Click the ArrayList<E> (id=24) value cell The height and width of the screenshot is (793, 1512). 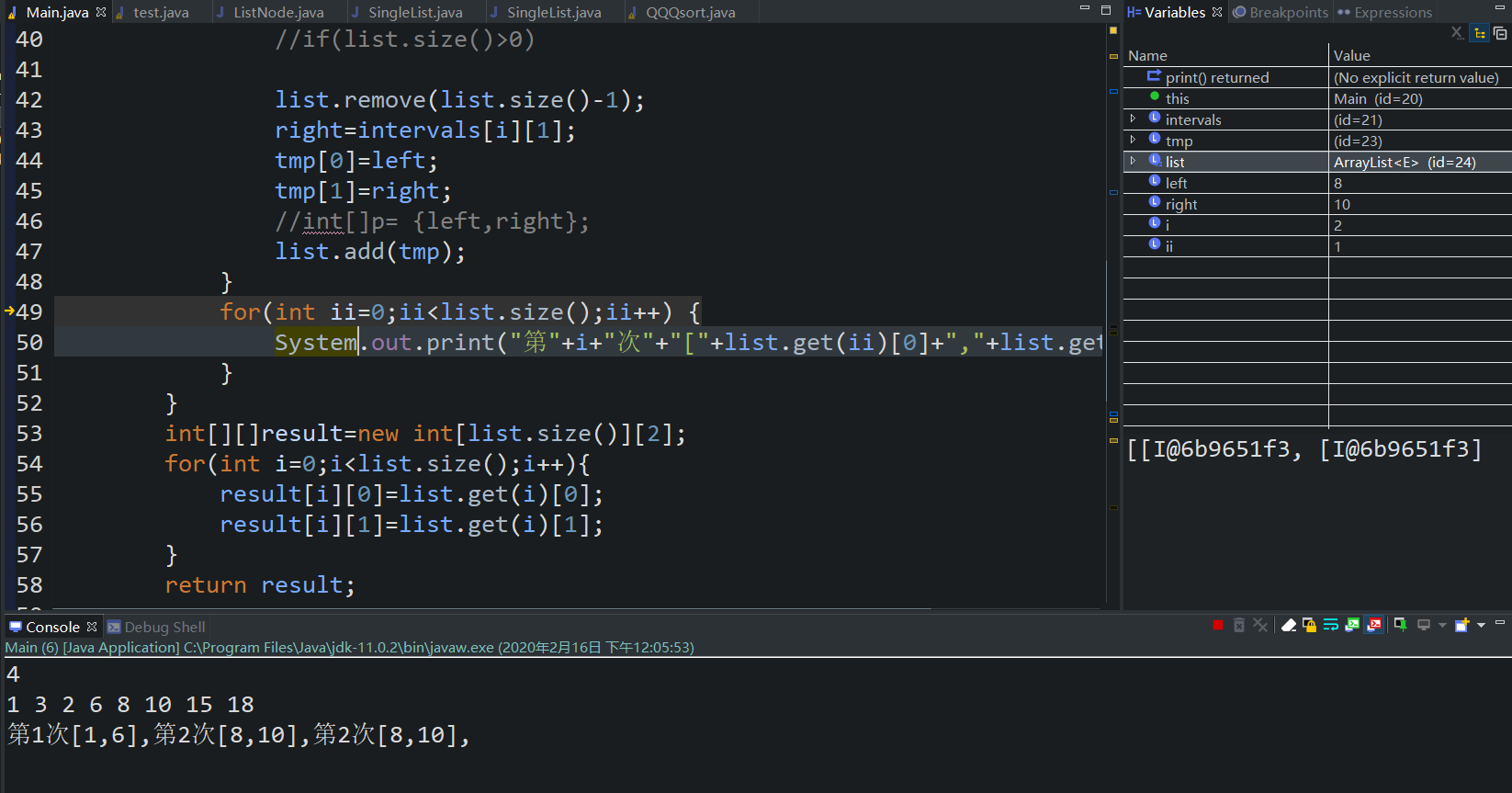pos(1420,162)
